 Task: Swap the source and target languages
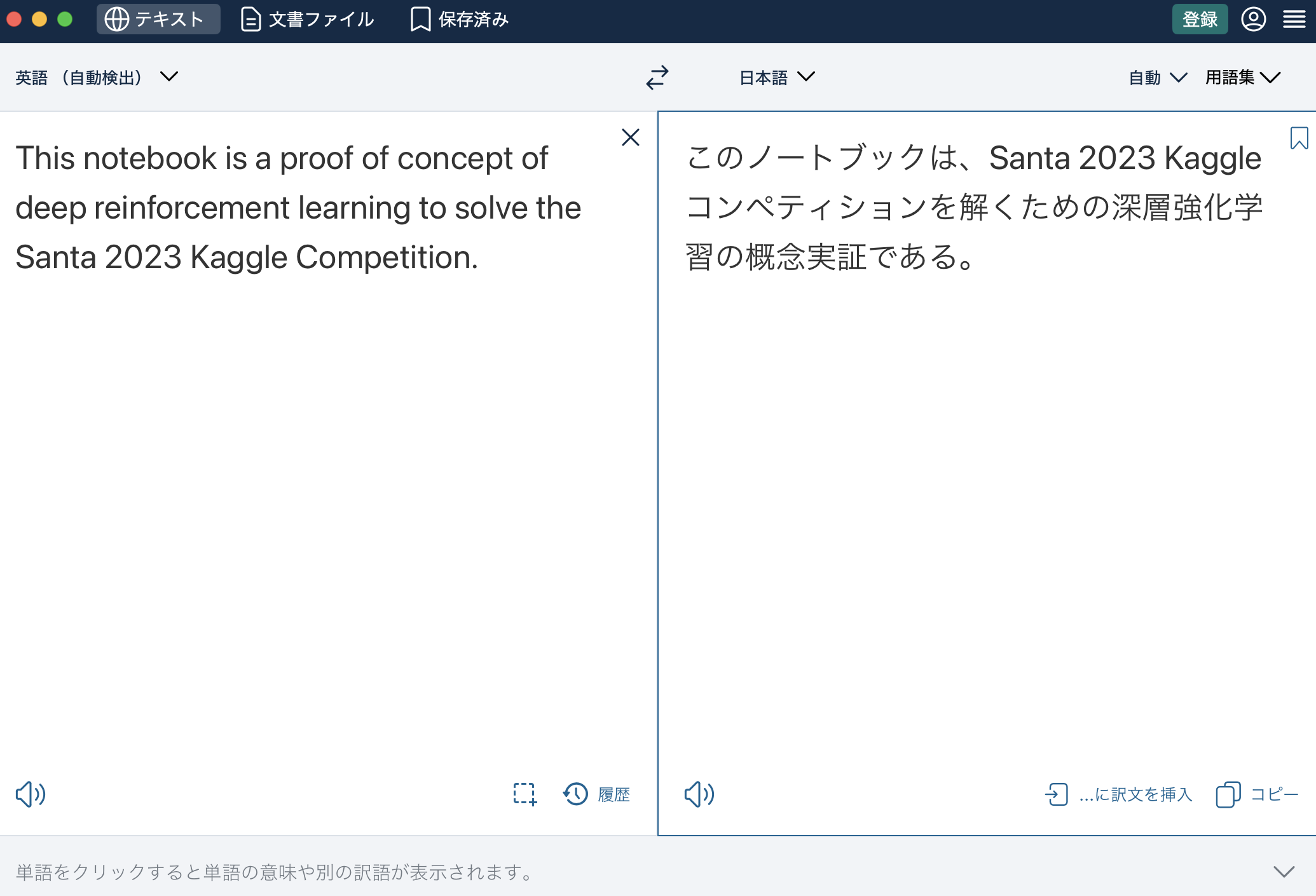pyautogui.click(x=657, y=78)
